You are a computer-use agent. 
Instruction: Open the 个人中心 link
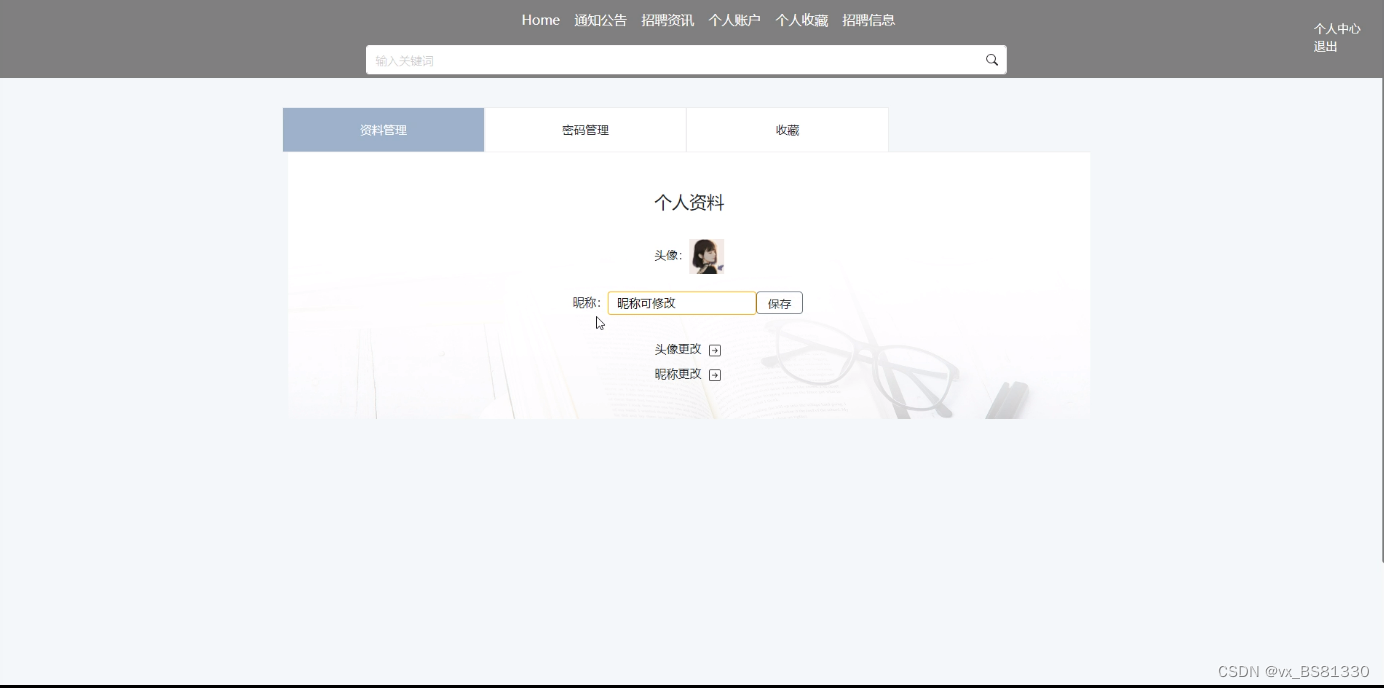point(1337,29)
